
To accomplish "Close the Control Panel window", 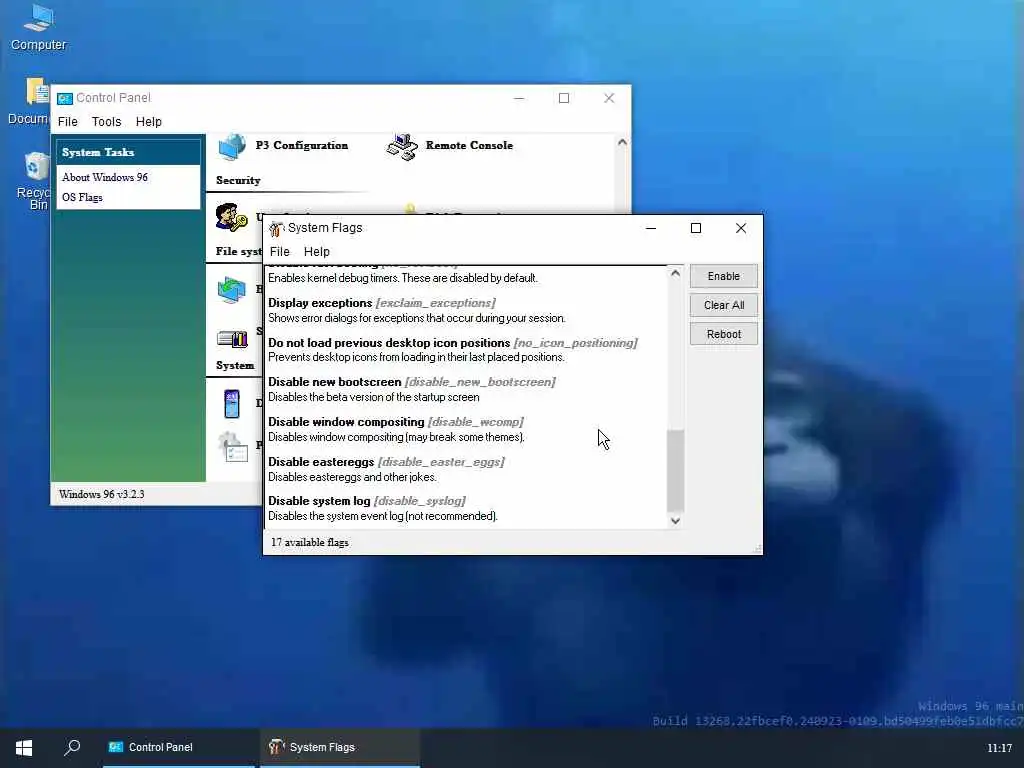I will click(609, 98).
